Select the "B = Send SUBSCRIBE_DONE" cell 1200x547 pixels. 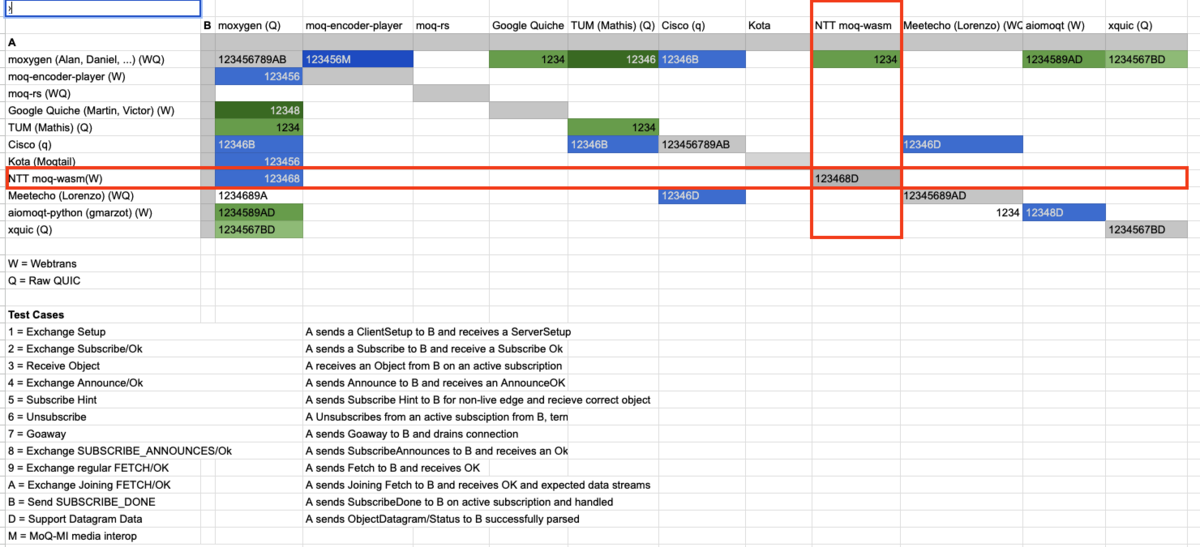tap(102, 502)
